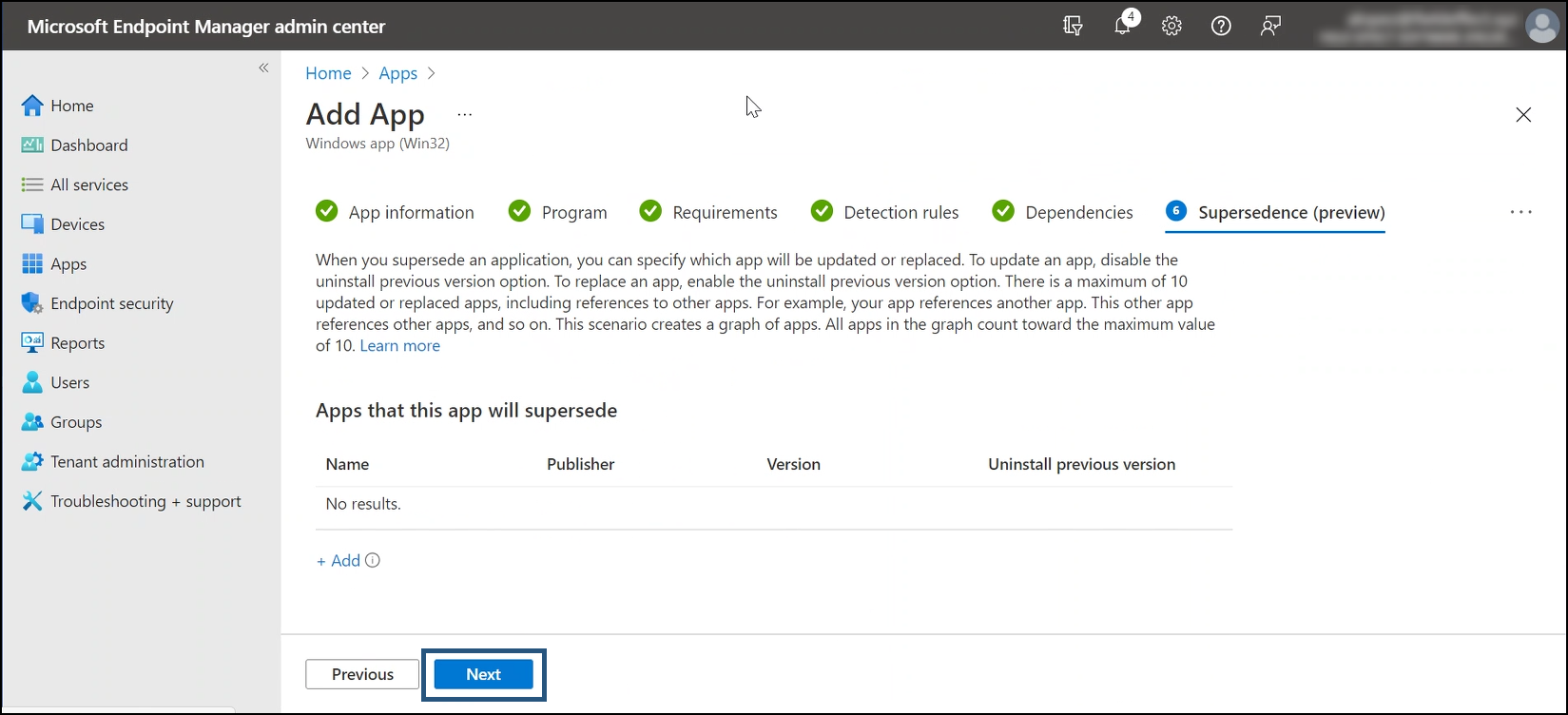
Task: Go to the Requirements step
Action: [x=708, y=212]
